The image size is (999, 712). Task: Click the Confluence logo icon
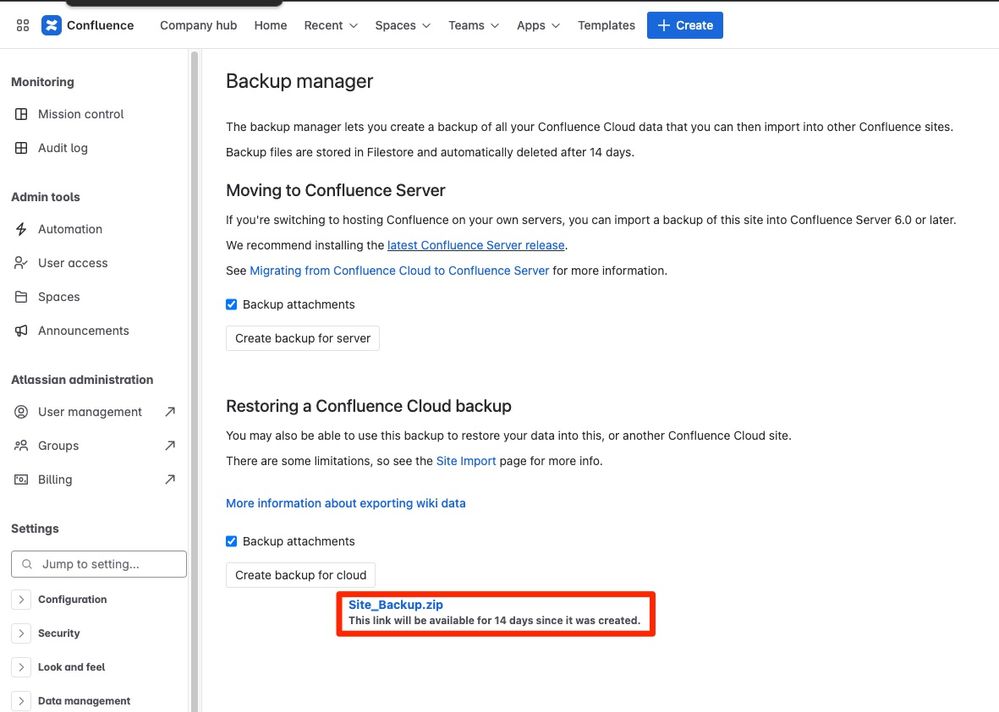(x=52, y=25)
